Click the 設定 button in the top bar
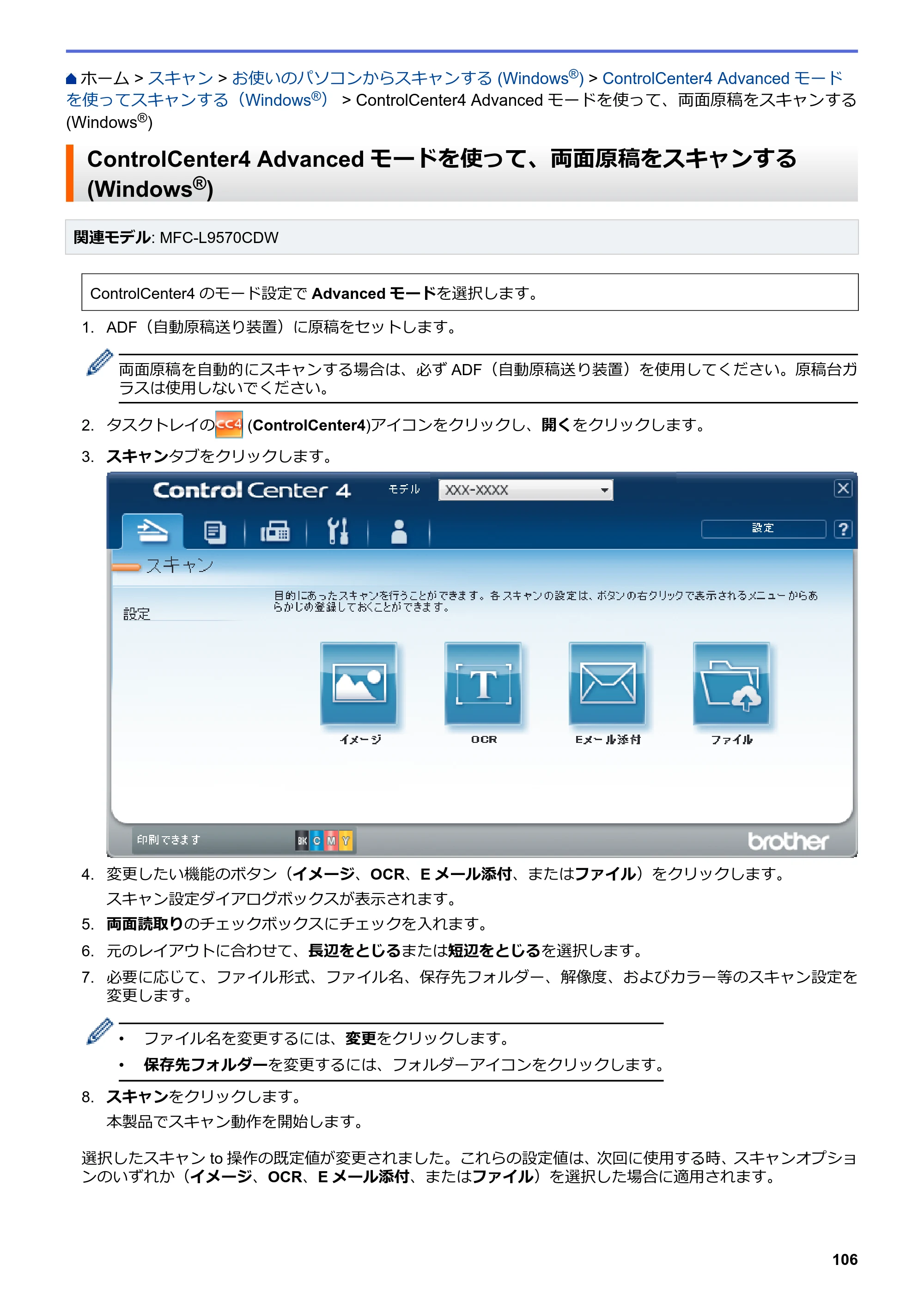This screenshot has height=1307, width=924. pyautogui.click(x=763, y=528)
